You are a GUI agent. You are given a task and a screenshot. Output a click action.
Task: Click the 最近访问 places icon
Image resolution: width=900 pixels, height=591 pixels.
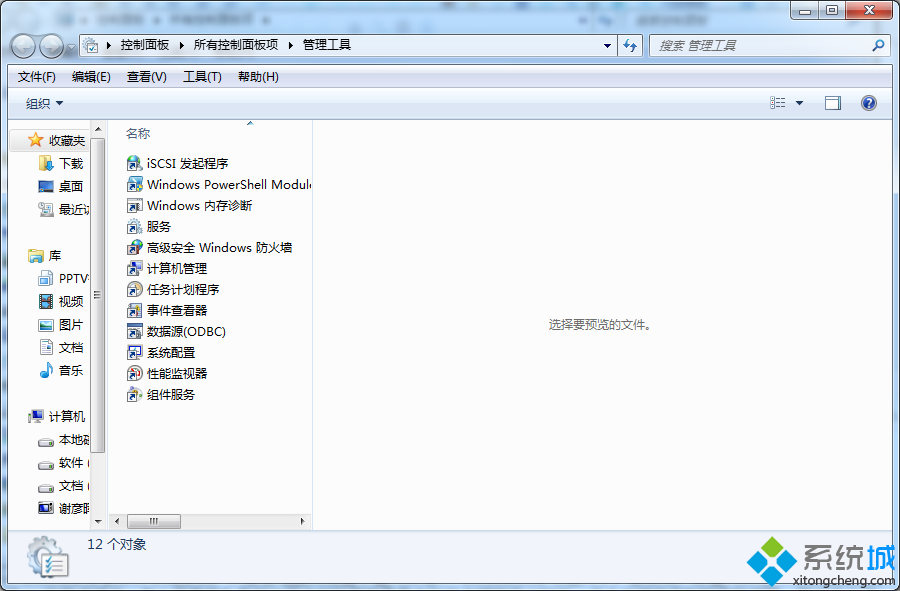(x=46, y=209)
